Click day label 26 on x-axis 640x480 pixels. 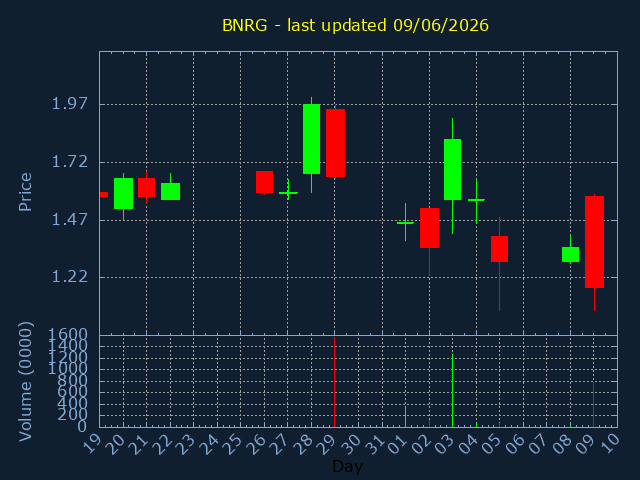[x=258, y=444]
